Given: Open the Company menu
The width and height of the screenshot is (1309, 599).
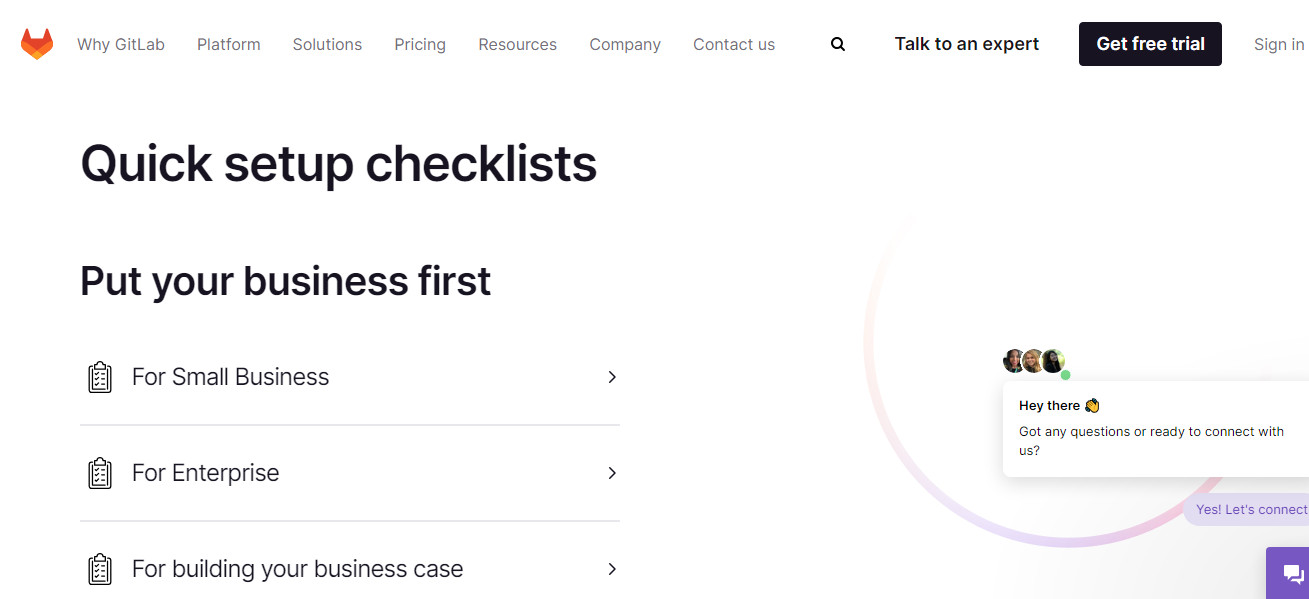Looking at the screenshot, I should (x=625, y=44).
